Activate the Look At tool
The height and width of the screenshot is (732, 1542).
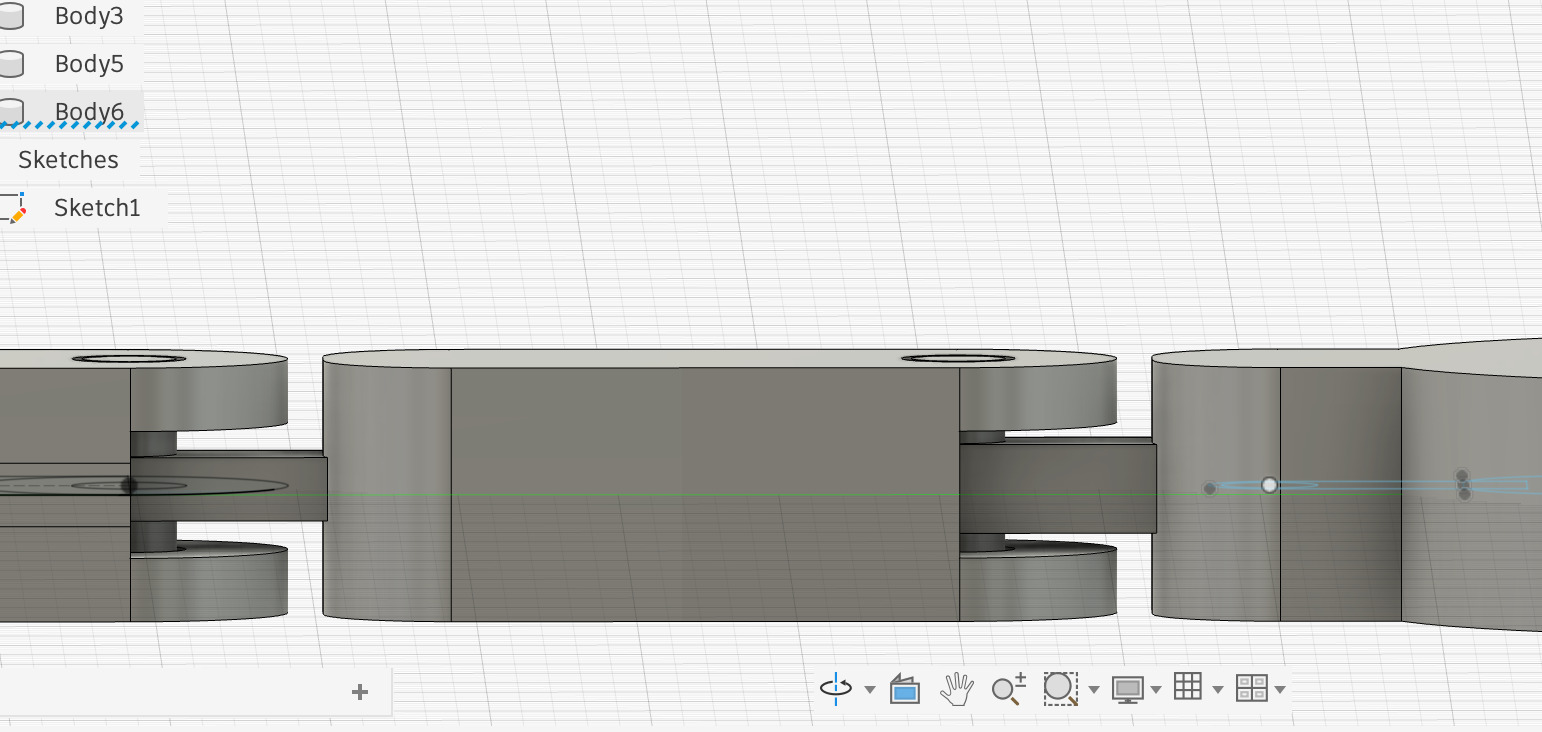pyautogui.click(x=904, y=688)
